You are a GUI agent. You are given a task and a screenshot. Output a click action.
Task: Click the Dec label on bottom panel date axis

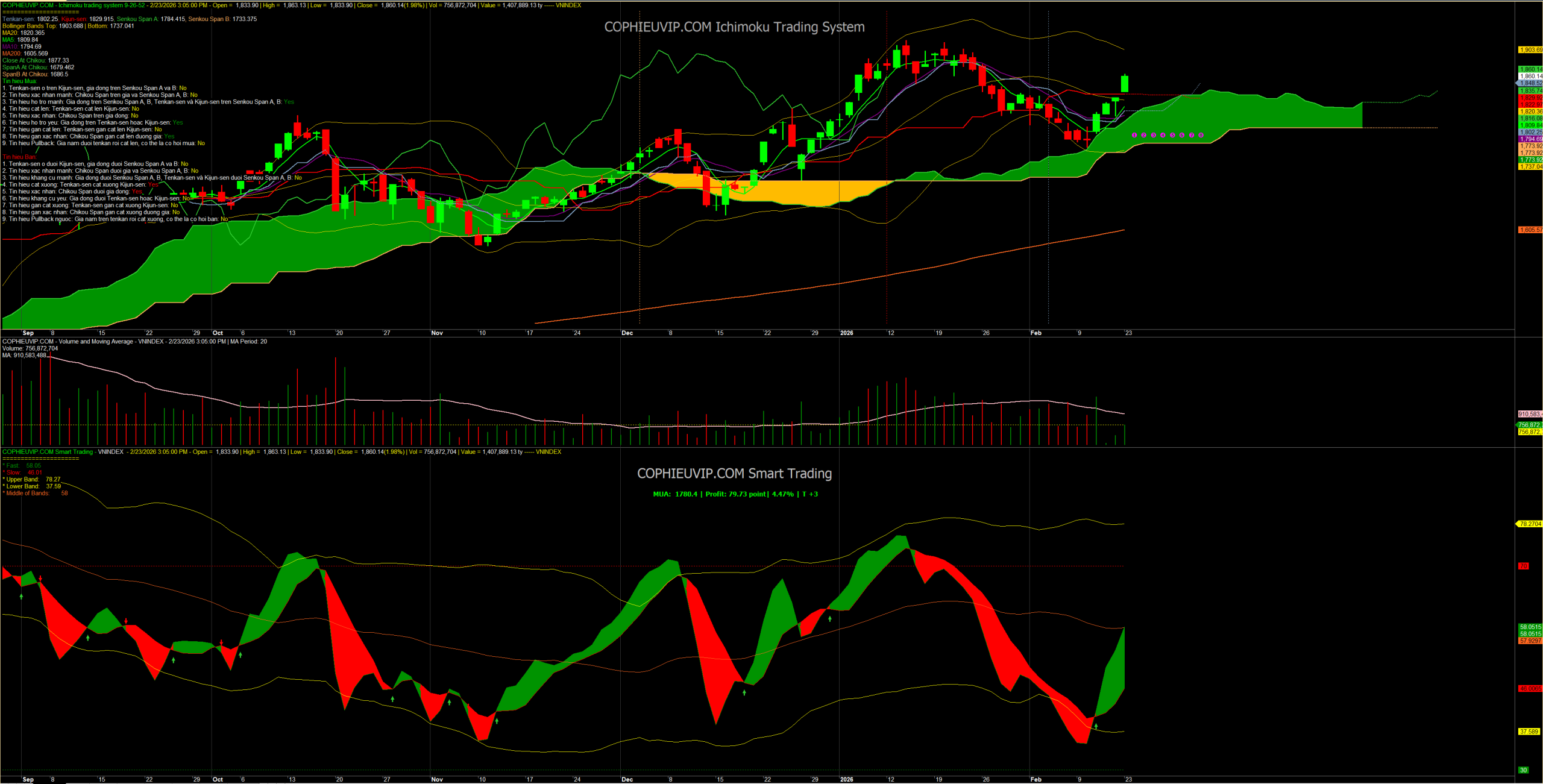point(627,779)
